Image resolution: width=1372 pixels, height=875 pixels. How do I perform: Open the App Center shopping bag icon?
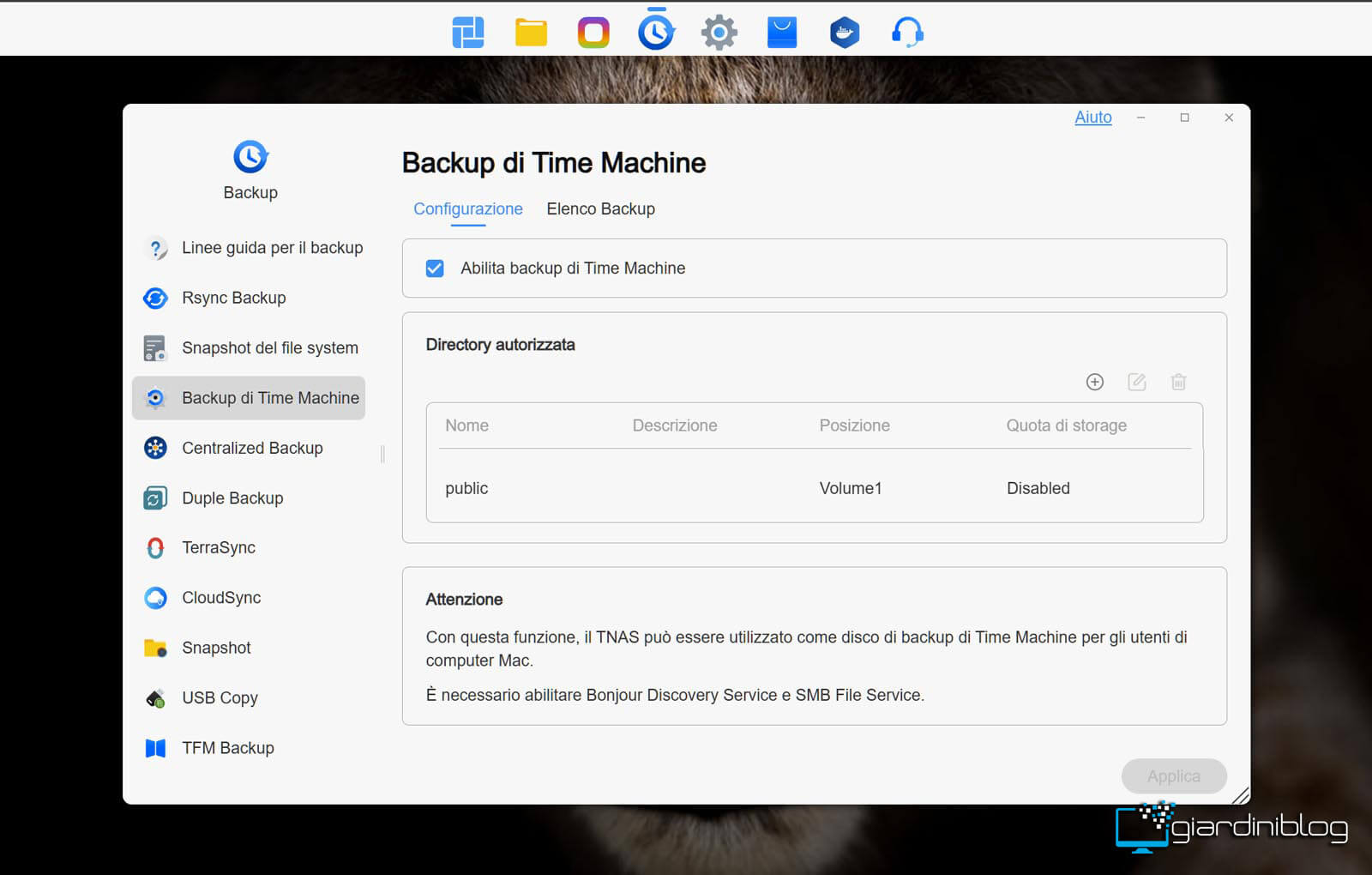[x=782, y=33]
